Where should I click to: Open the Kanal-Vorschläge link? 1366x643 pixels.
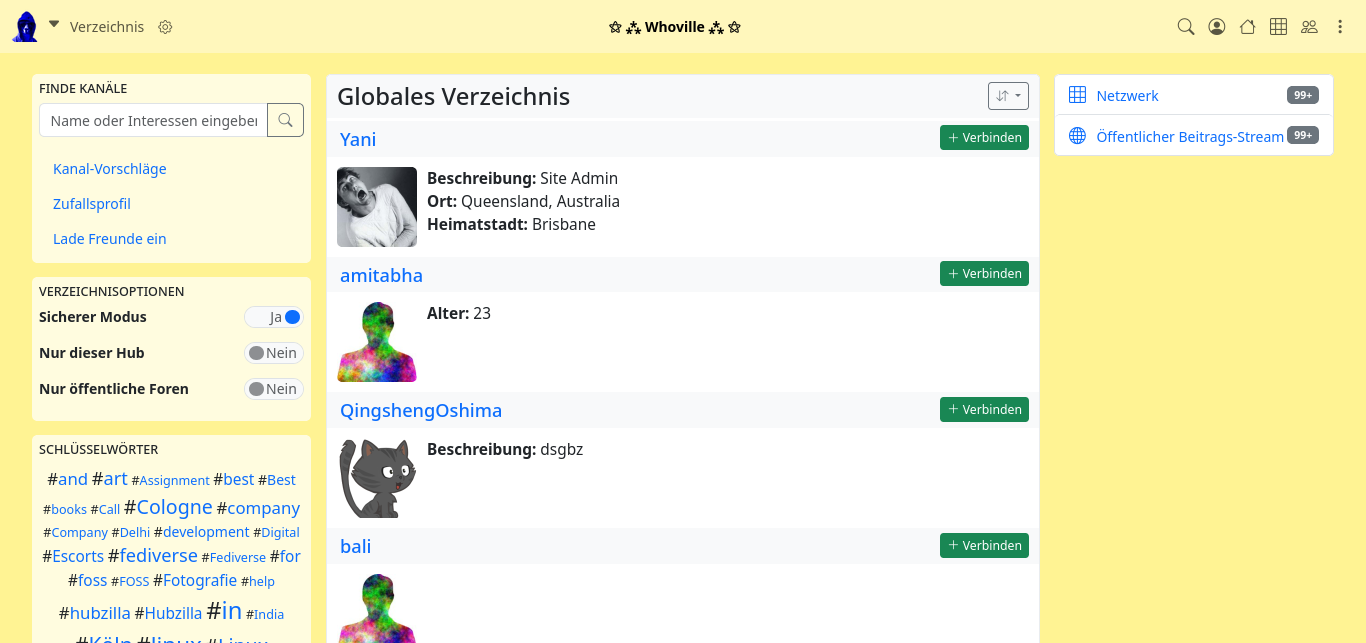pos(110,169)
